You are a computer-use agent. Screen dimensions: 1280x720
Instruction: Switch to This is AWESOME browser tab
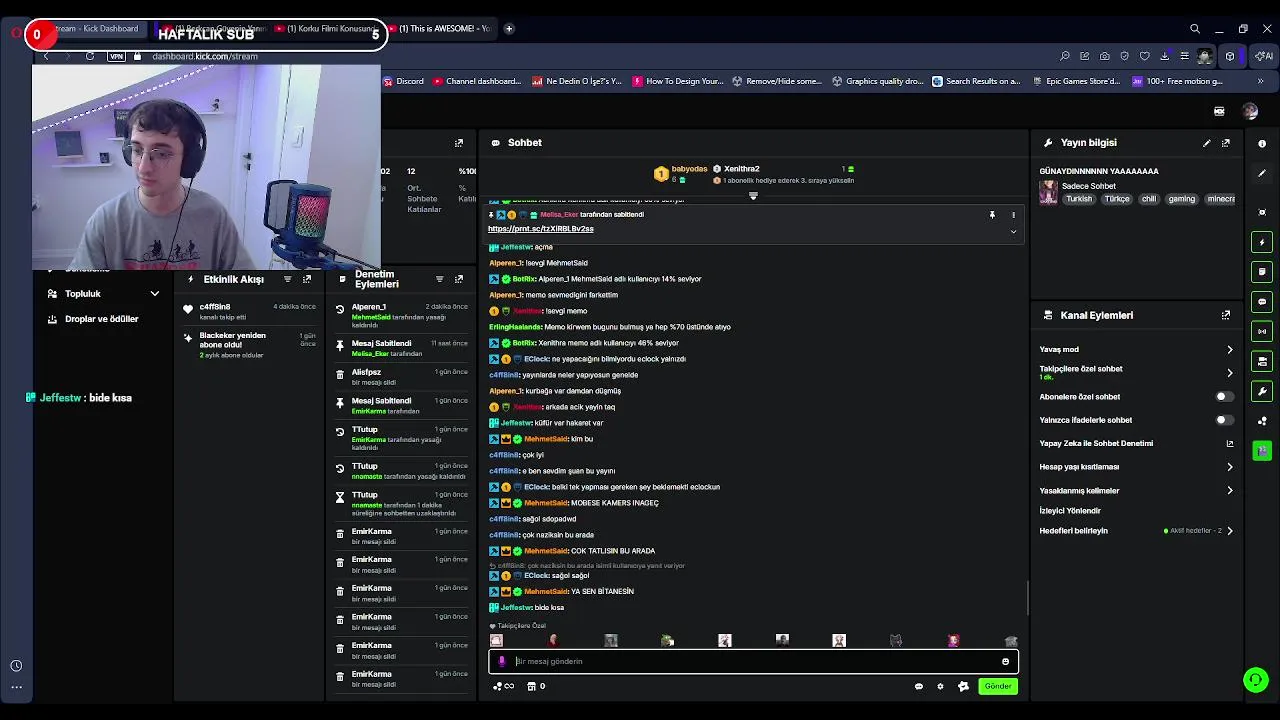(x=441, y=29)
